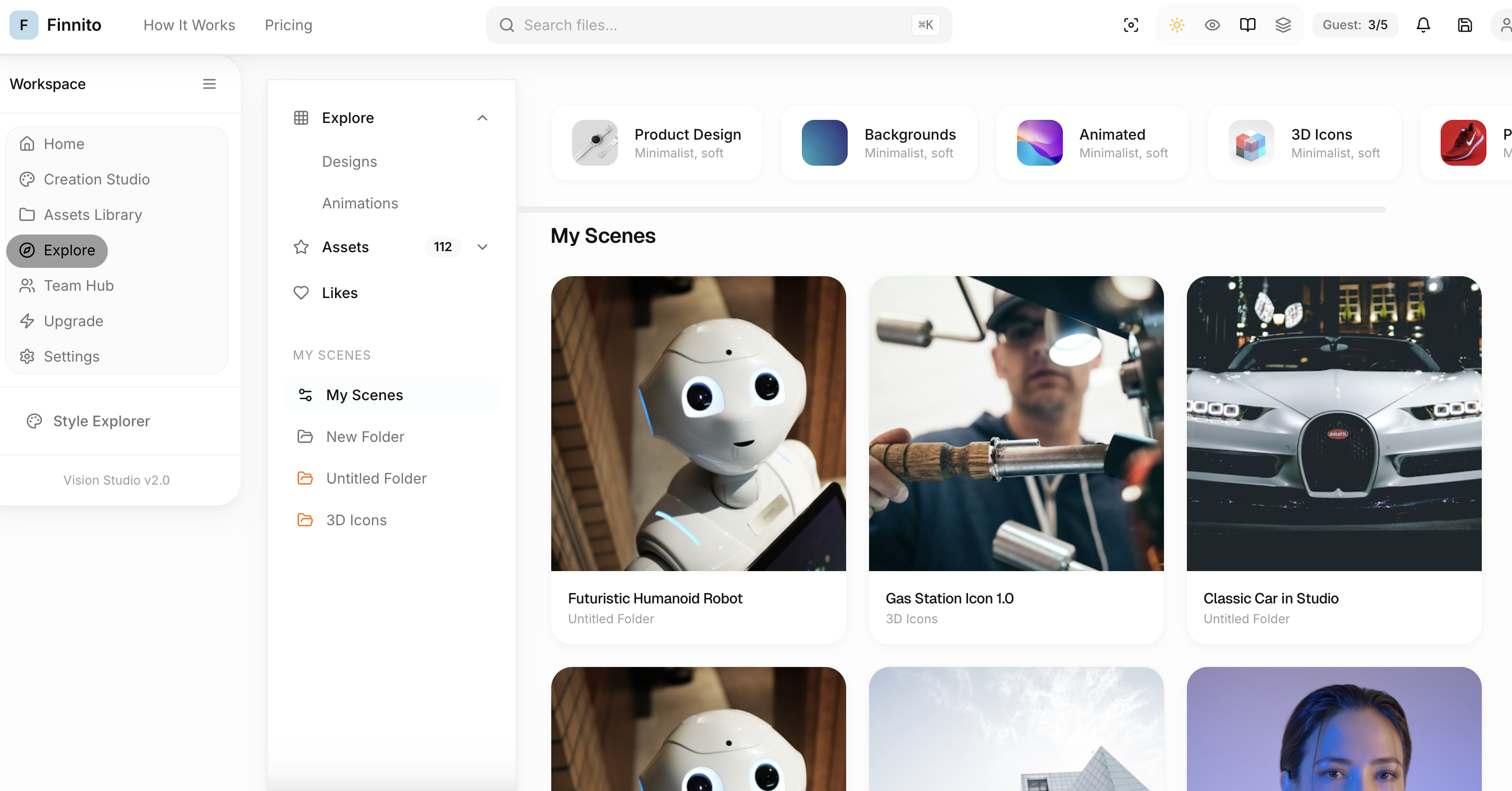1512x791 pixels.
Task: Enable preview mode with the eye icon
Action: [1212, 24]
